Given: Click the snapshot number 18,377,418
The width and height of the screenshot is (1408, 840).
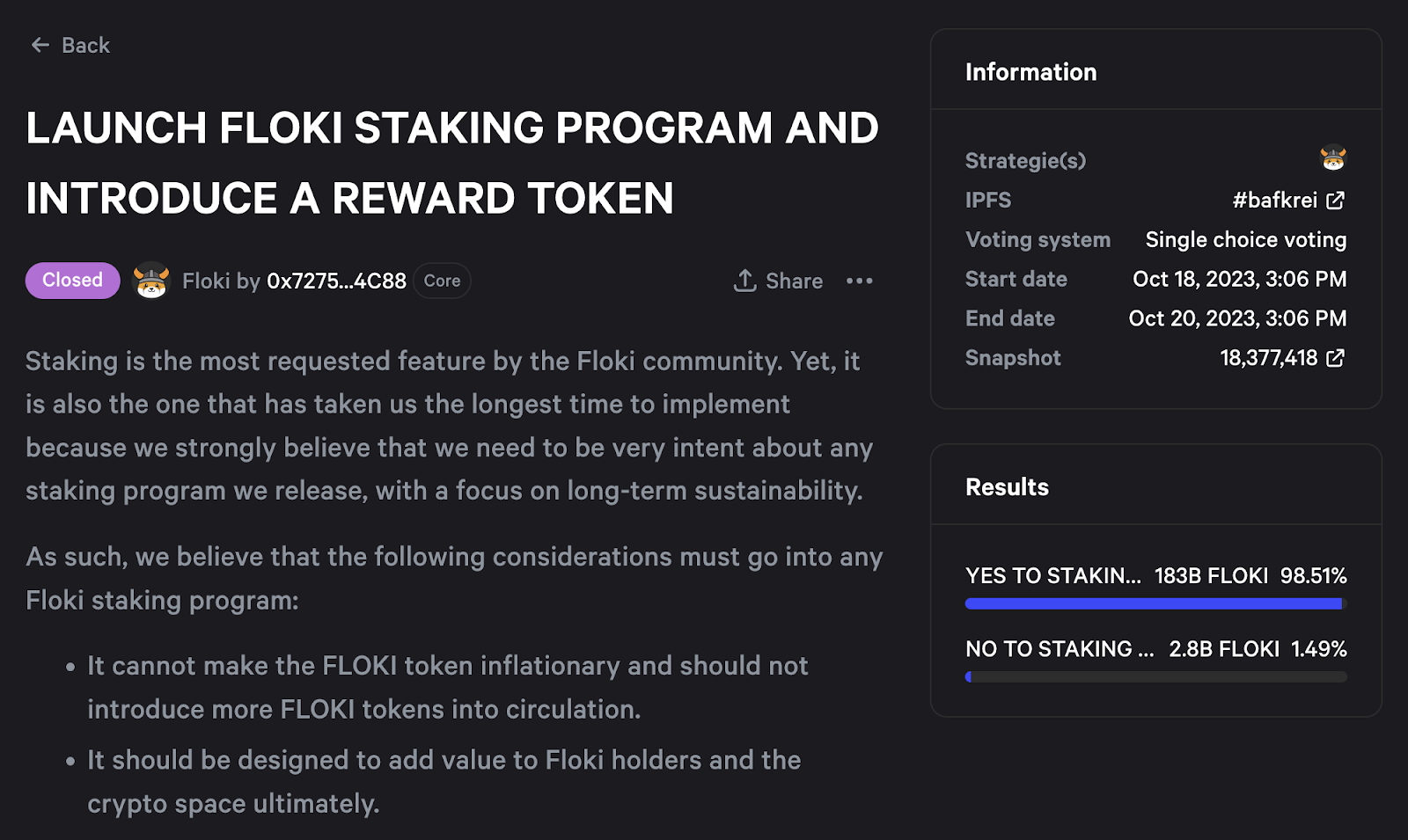Looking at the screenshot, I should (1268, 358).
